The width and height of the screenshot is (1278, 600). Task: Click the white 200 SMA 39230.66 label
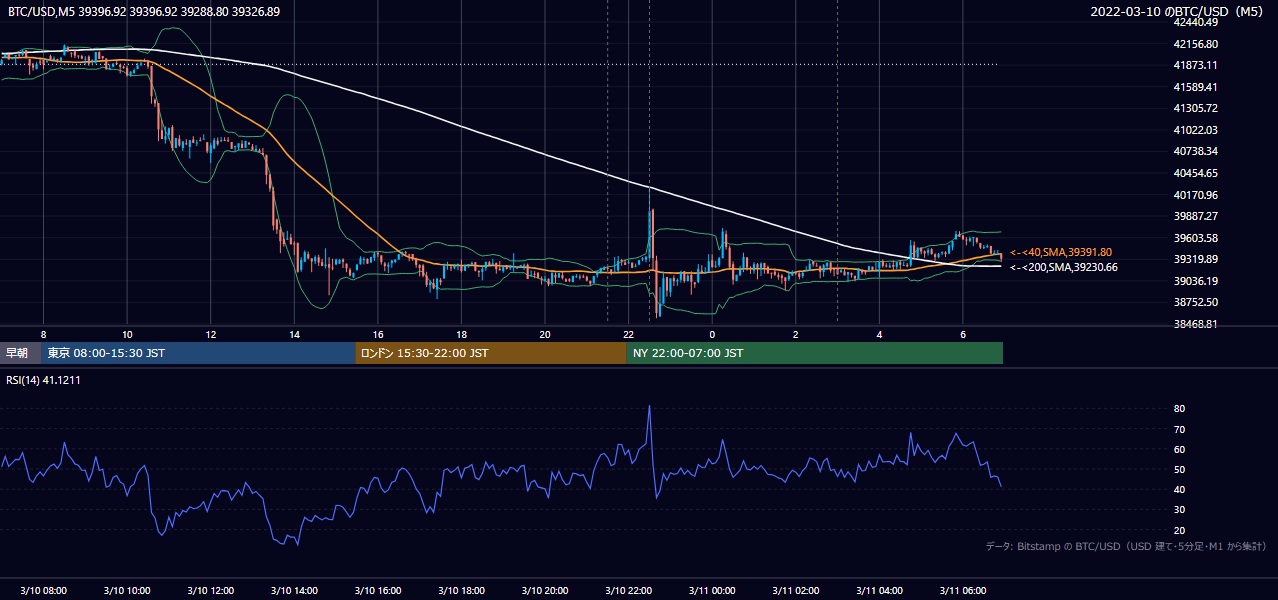tap(1064, 267)
